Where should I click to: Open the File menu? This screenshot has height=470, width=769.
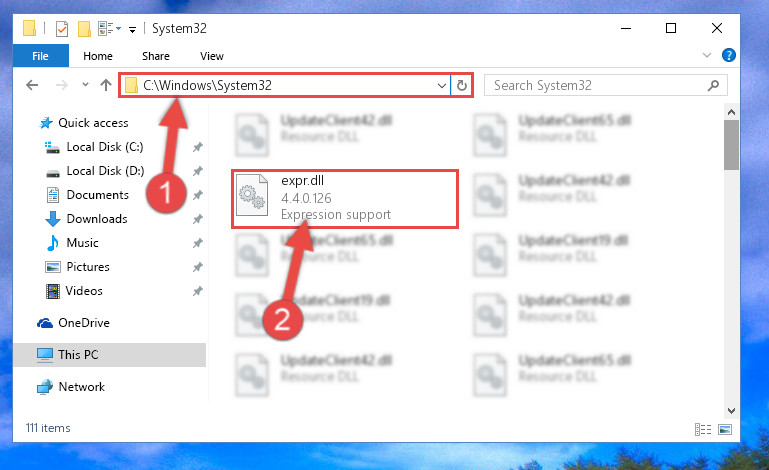41,56
